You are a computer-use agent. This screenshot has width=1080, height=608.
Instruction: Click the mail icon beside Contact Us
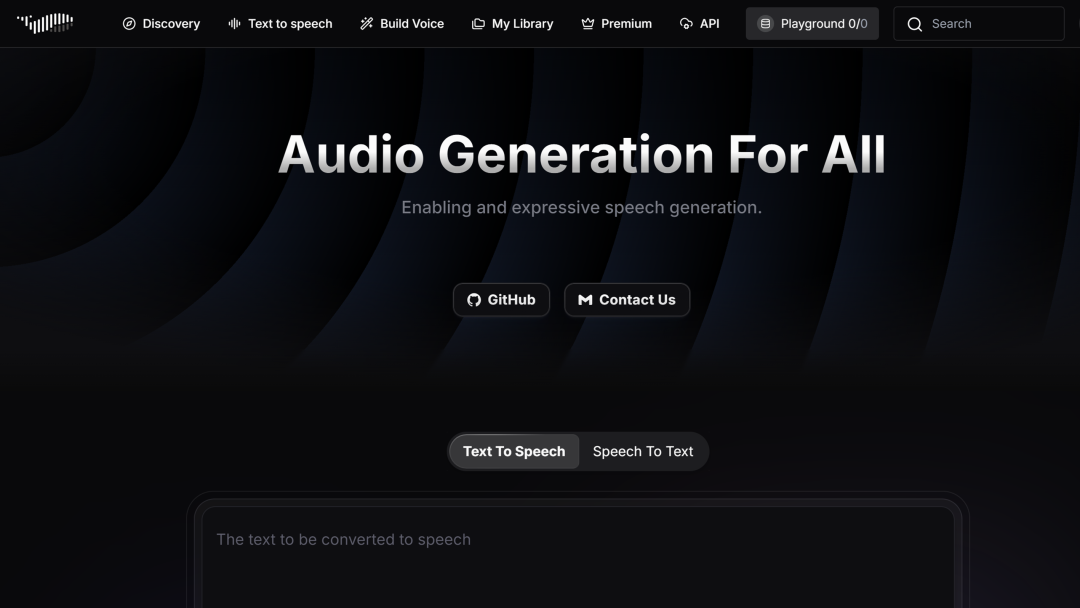[585, 300]
